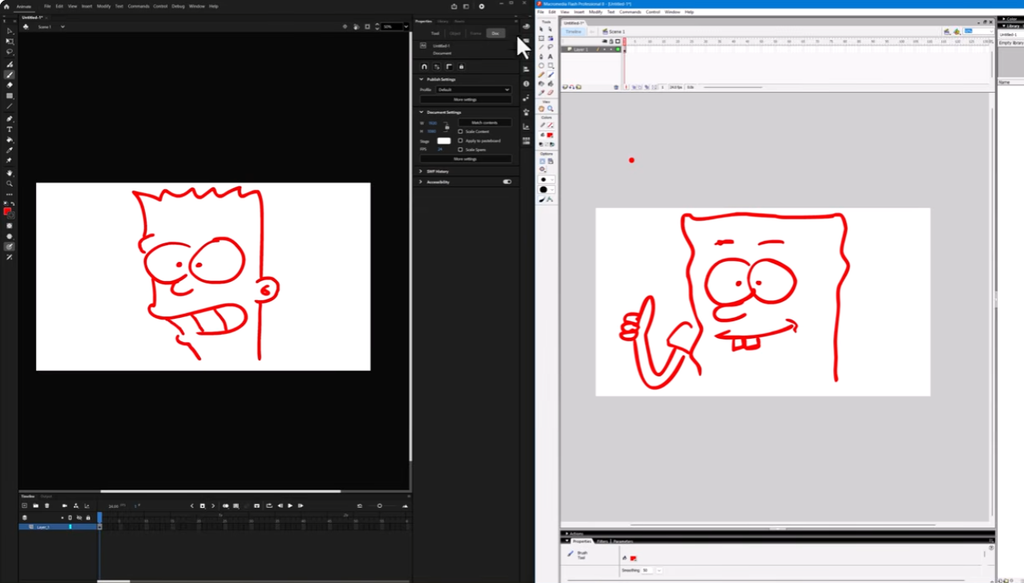Select the Eraser tool in Flash 8 toolbox

(551, 93)
